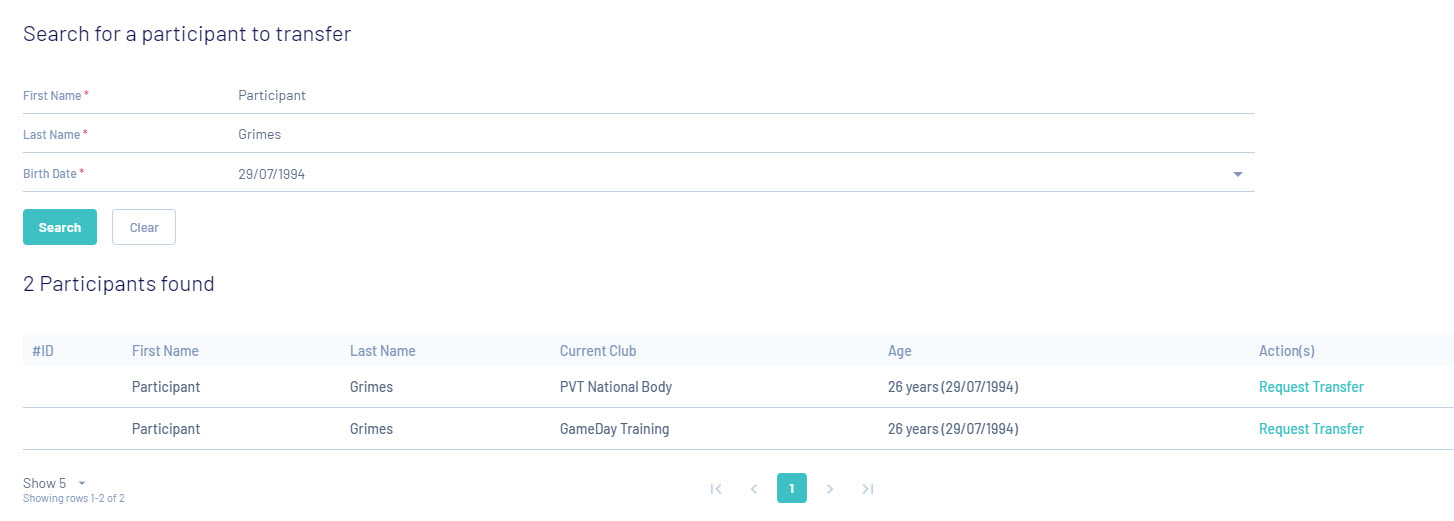
Task: Click the Birth Date field value
Action: (x=272, y=174)
